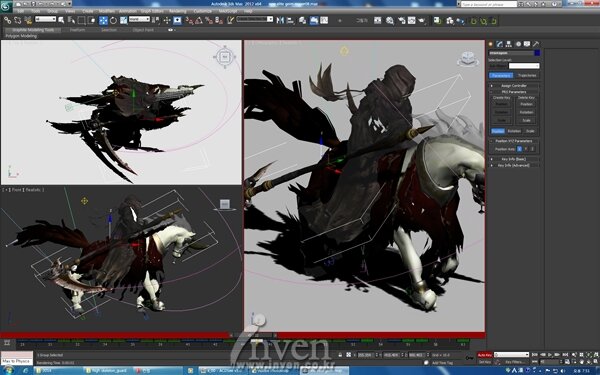Open the Animation menu
The width and height of the screenshot is (600, 375).
127,11
